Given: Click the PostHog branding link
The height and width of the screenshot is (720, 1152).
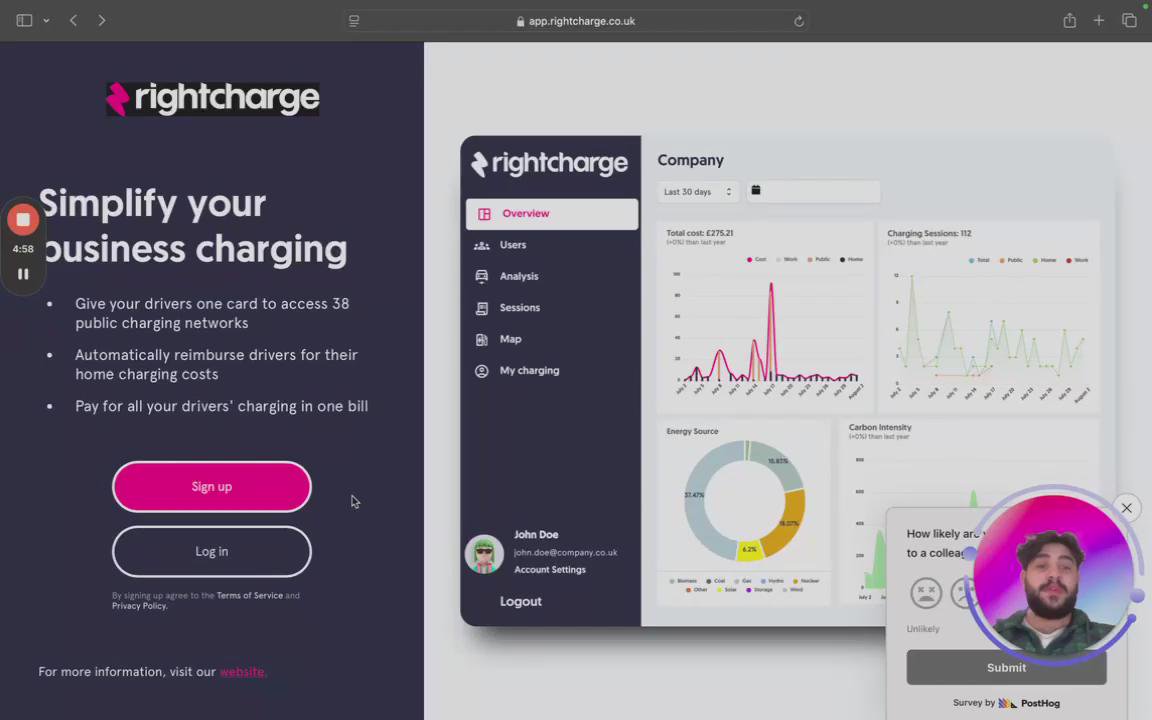Looking at the screenshot, I should click(1029, 703).
